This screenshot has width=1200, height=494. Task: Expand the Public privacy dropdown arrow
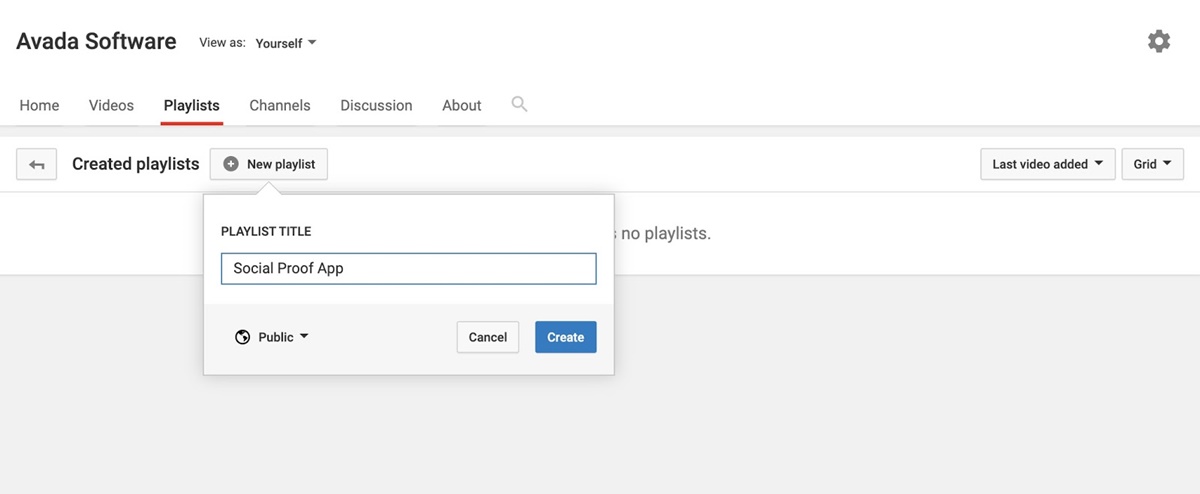point(304,337)
